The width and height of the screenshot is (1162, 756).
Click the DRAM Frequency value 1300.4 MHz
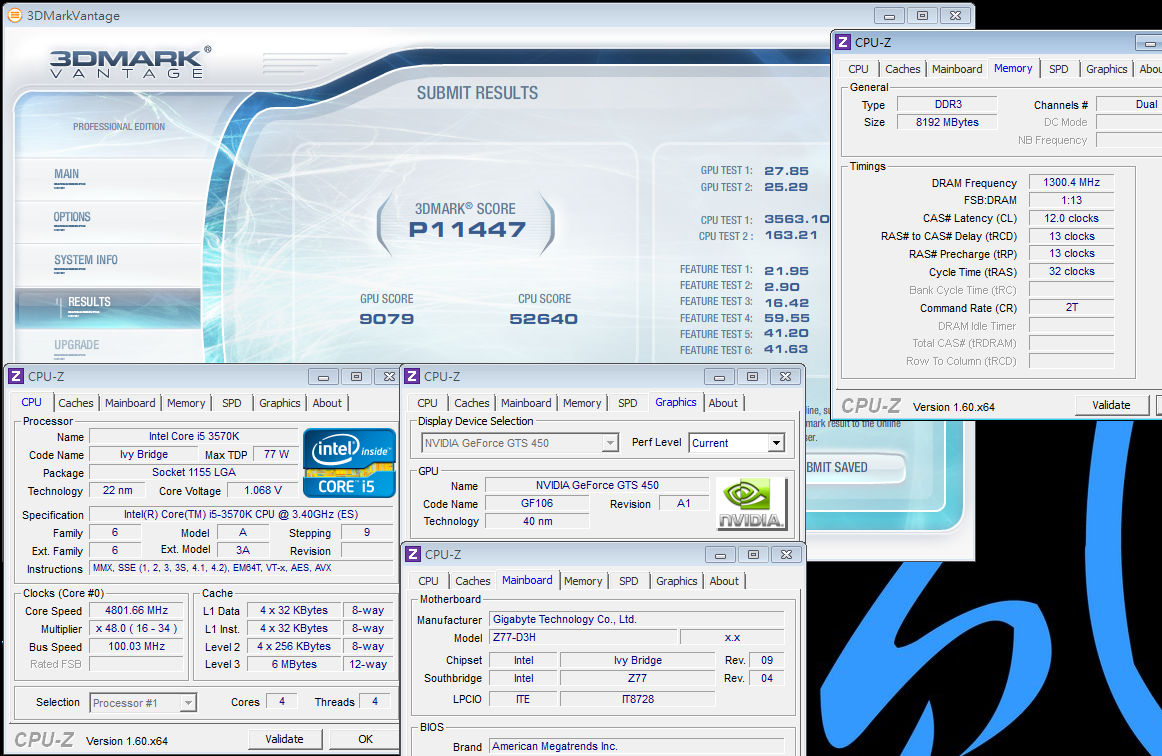click(x=1072, y=182)
